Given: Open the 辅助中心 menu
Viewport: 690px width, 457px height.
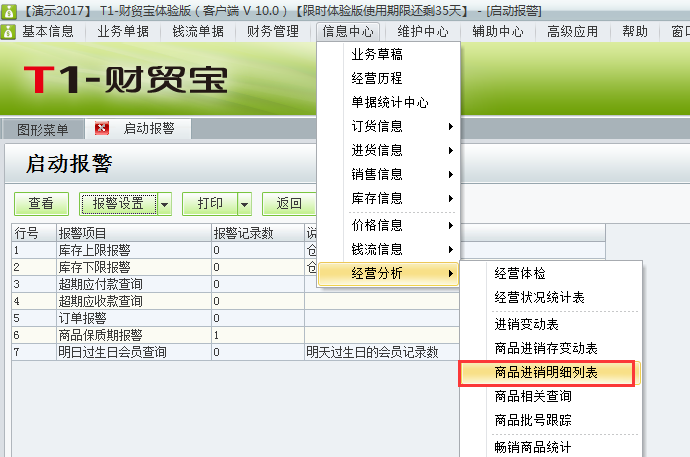Looking at the screenshot, I should click(x=498, y=32).
